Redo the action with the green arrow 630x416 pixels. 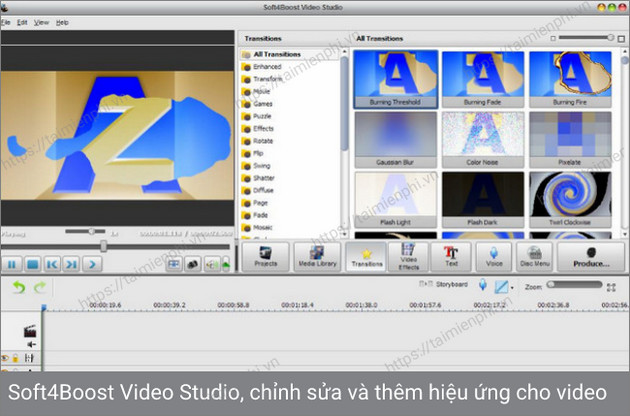[x=40, y=287]
